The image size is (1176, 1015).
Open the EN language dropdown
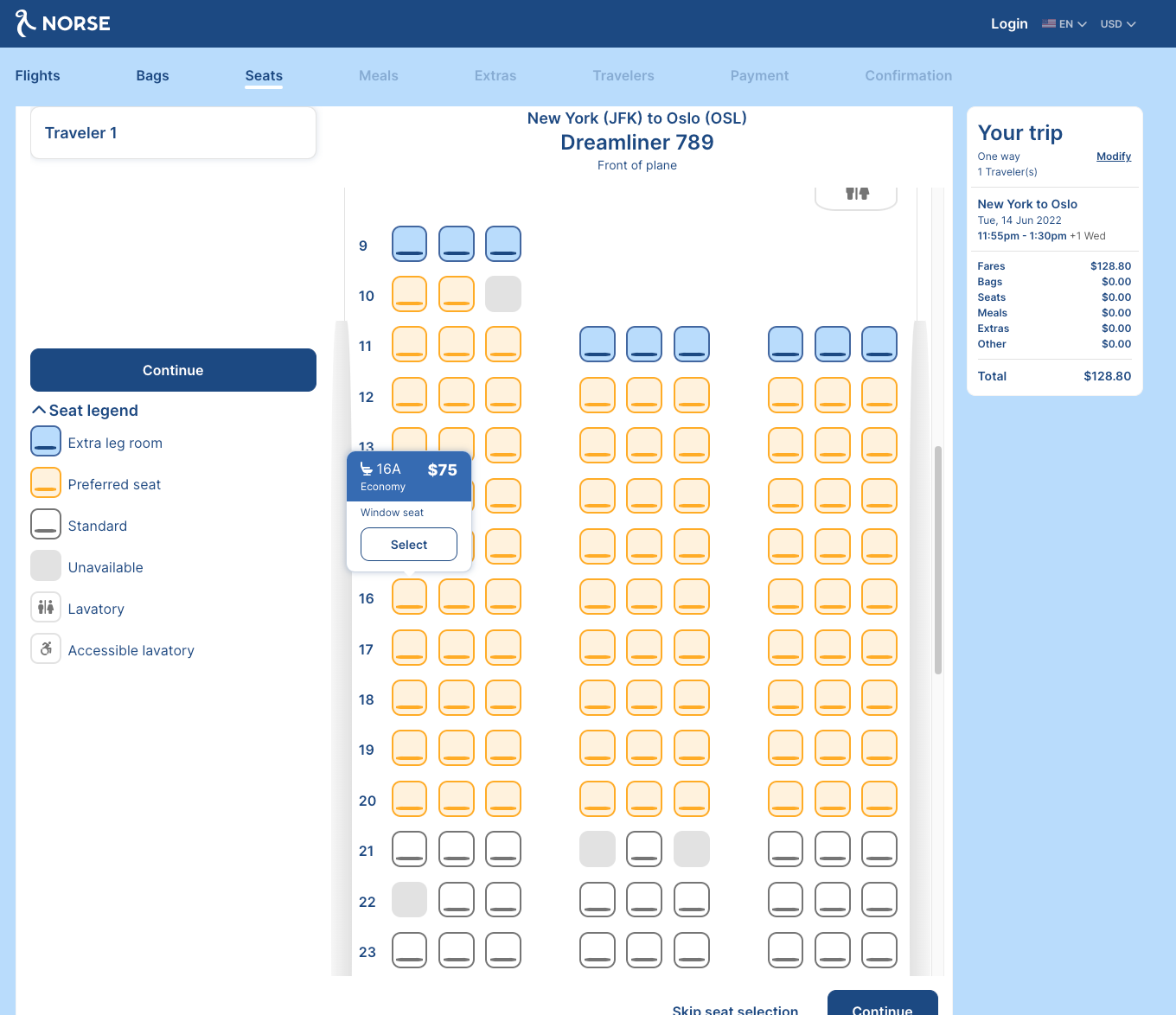[1064, 24]
